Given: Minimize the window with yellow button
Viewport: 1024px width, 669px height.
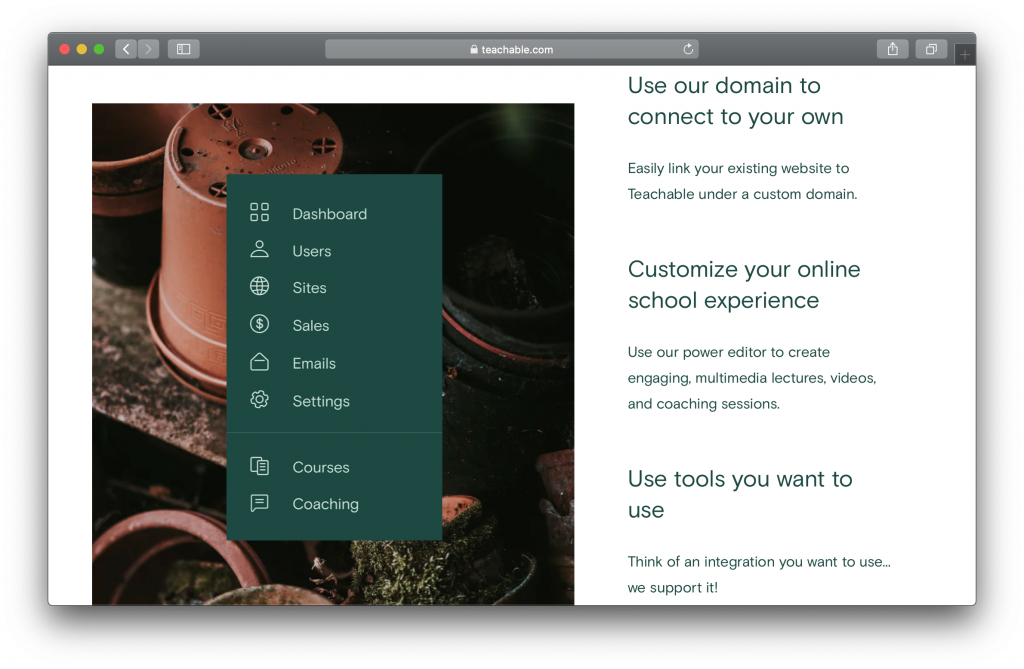Looking at the screenshot, I should click(82, 49).
